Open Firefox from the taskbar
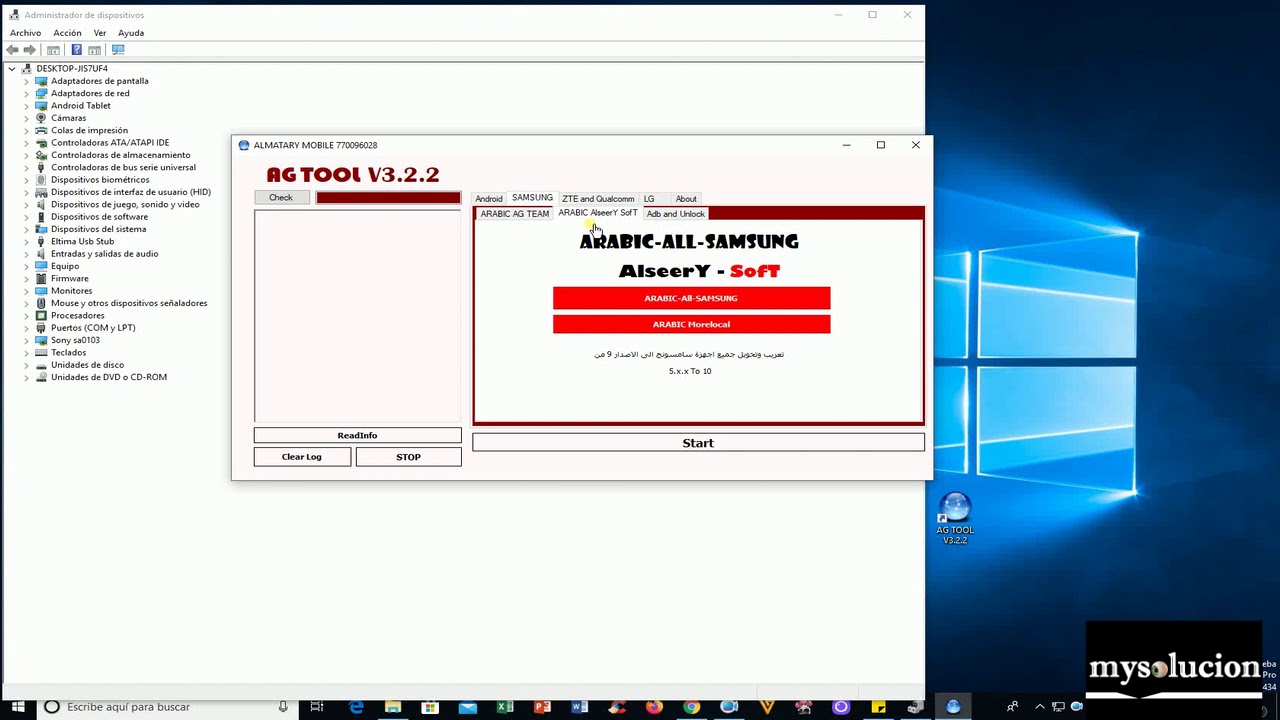This screenshot has height=720, width=1280. 654,707
